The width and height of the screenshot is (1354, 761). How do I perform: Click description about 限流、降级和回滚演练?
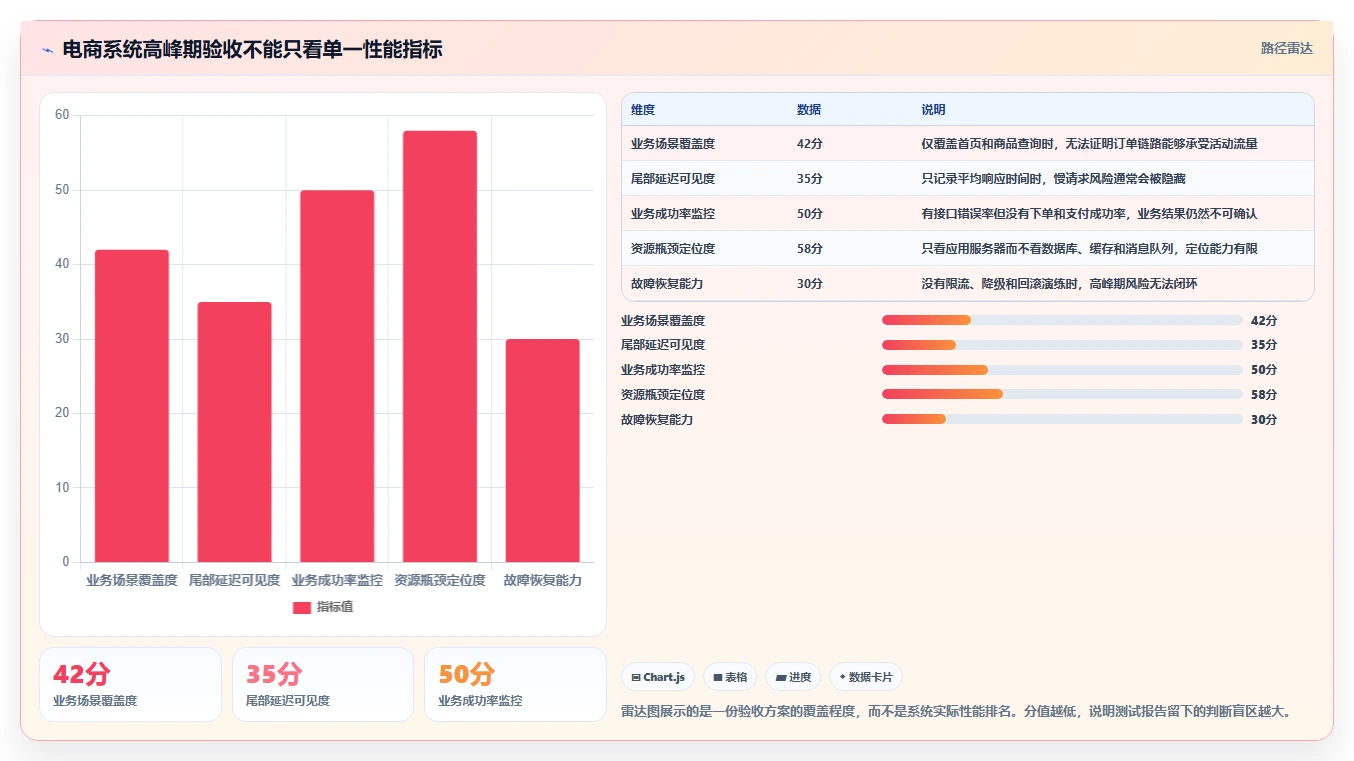pos(1059,284)
